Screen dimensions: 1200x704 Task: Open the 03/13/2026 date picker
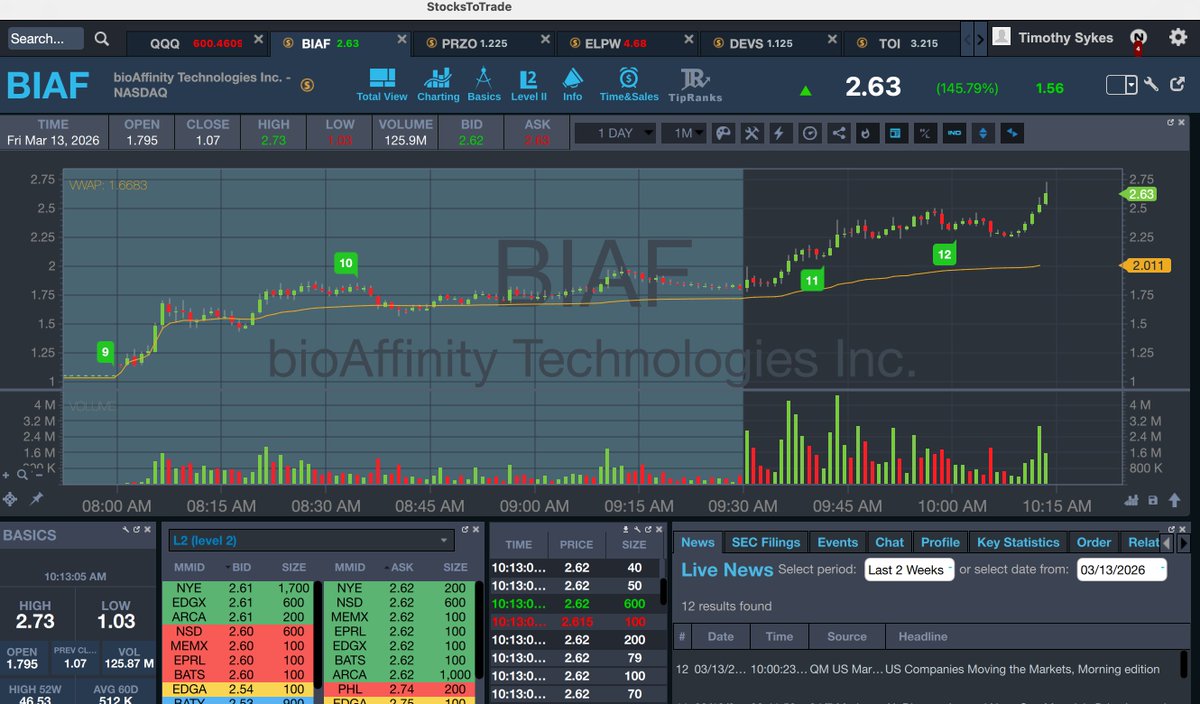pos(1122,570)
